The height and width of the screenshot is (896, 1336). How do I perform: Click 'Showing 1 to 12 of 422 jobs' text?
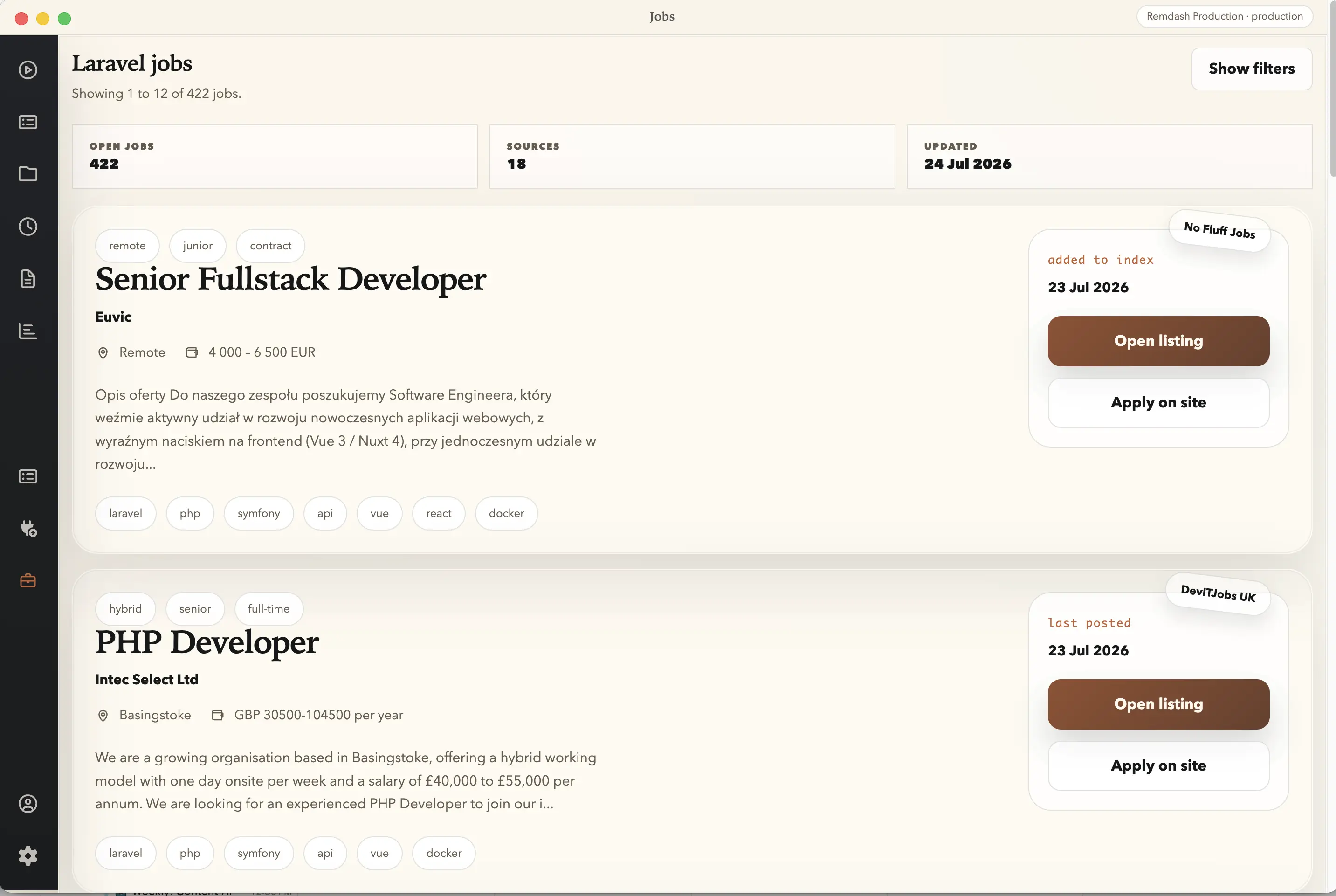pos(157,94)
